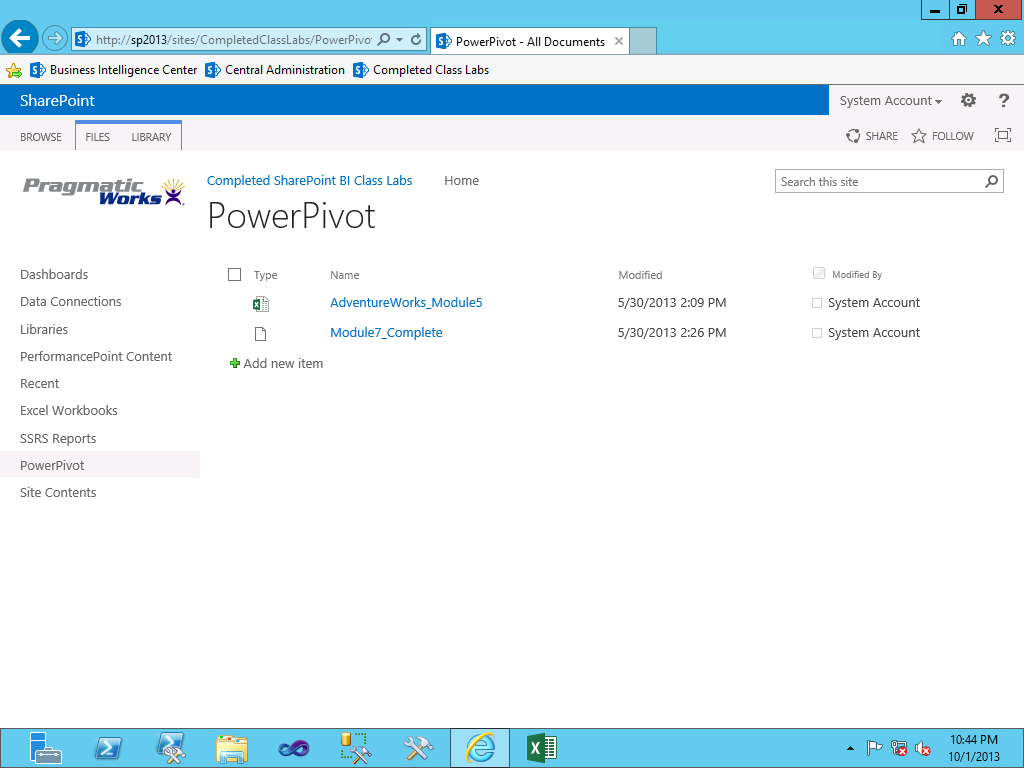Screen dimensions: 1024x768
Task: Click the search magnifier in address bar
Action: pyautogui.click(x=384, y=39)
